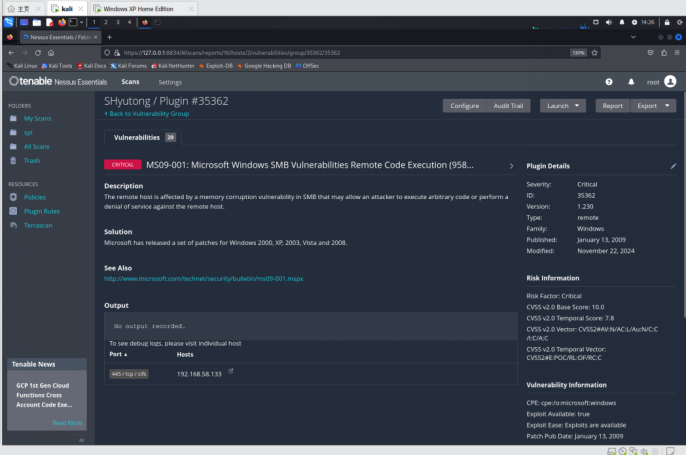Click the Audit Trail button

click(508, 106)
